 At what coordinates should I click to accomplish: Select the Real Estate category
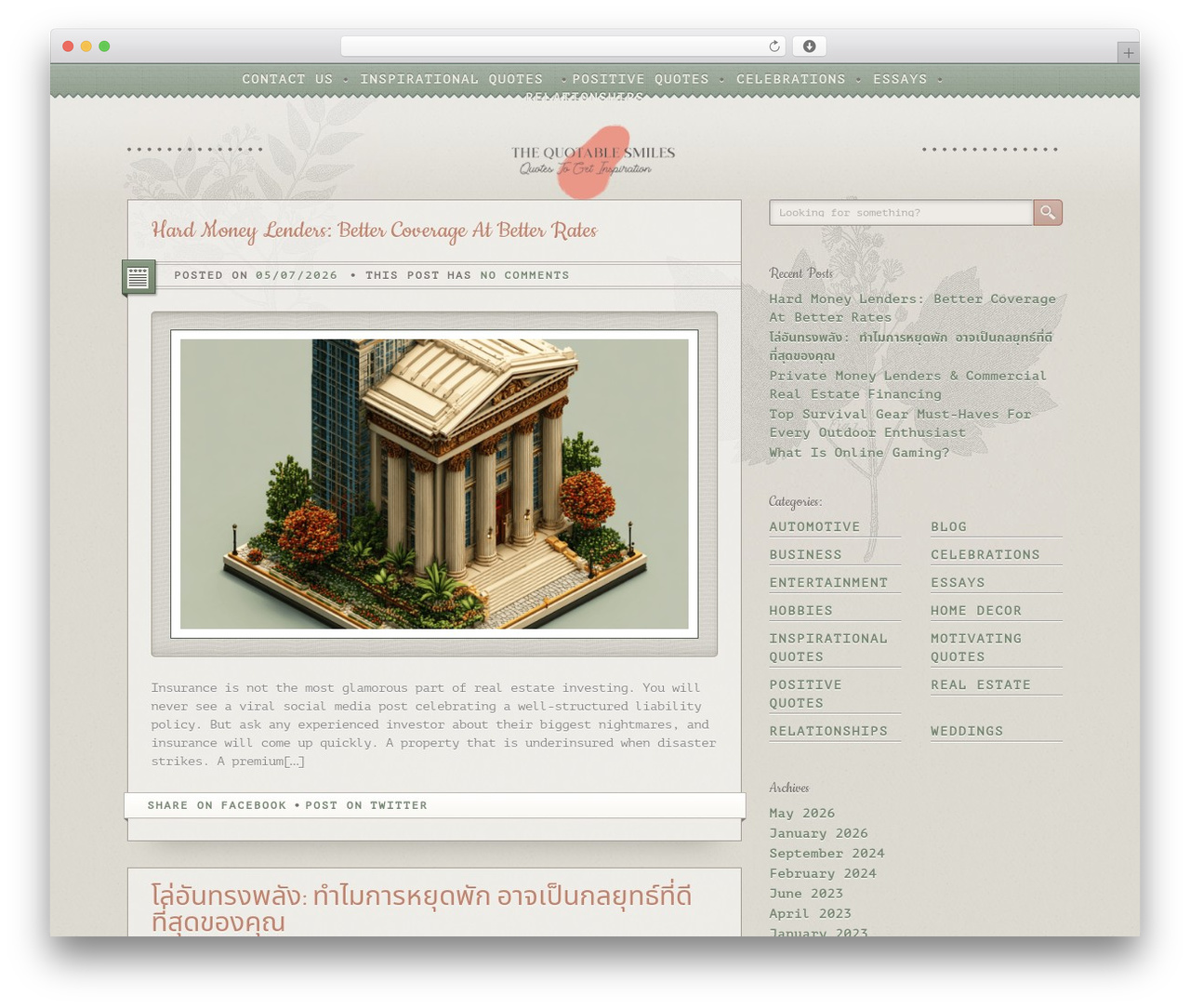pos(981,684)
